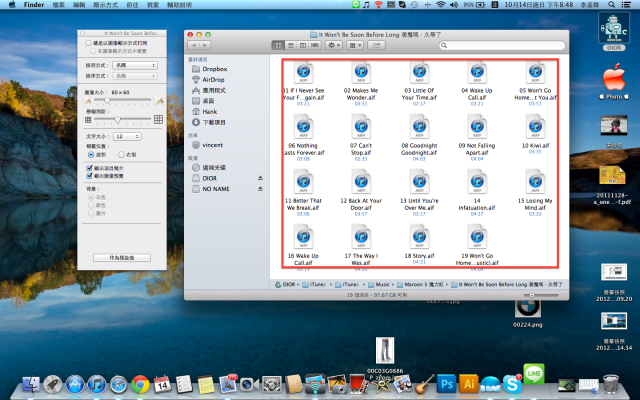Open the arrange-by dropdown in view options
640x400 pixels.
coord(135,65)
